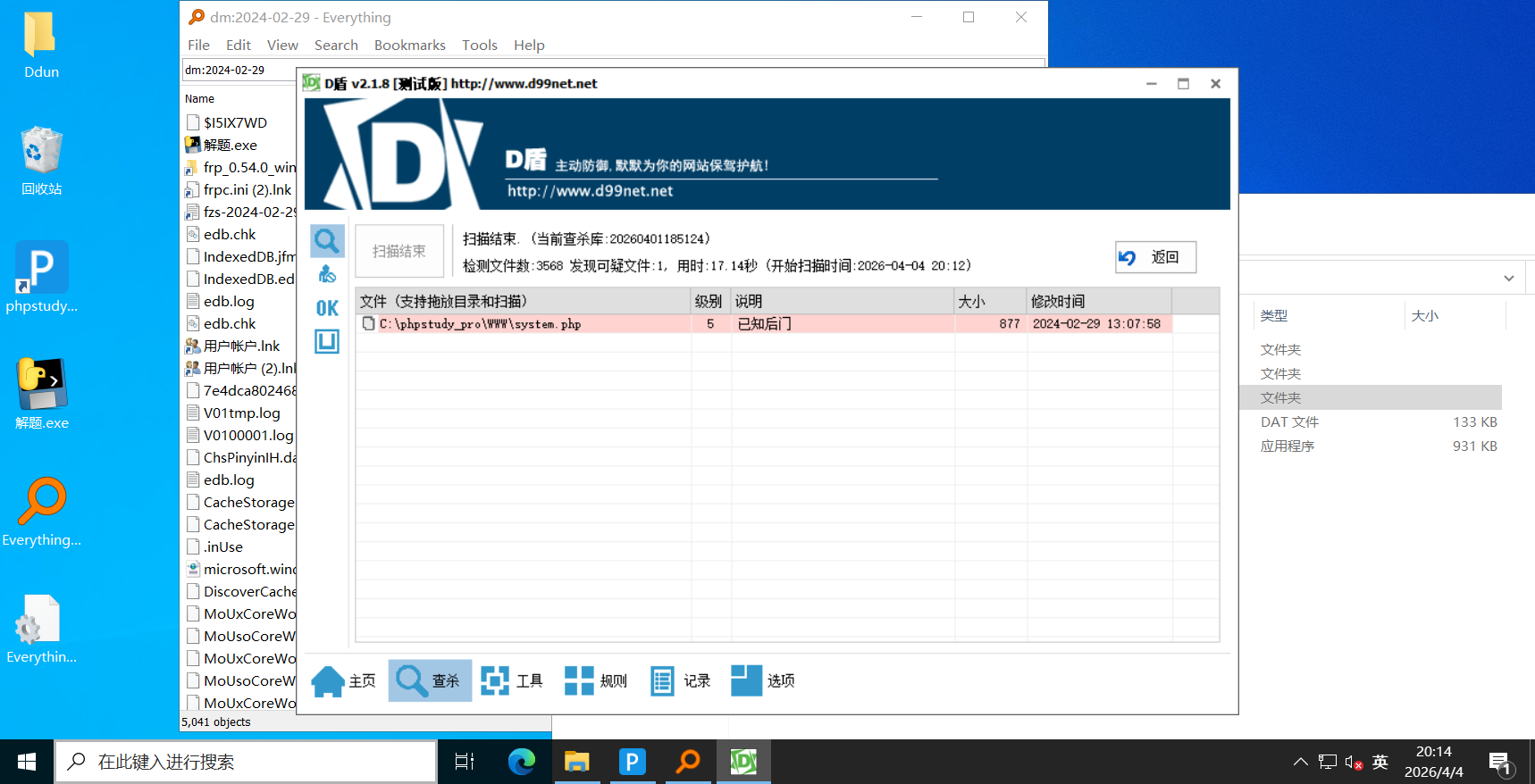Click the magnifier scan icon in D盾 sidebar
This screenshot has width=1535, height=784.
[326, 240]
